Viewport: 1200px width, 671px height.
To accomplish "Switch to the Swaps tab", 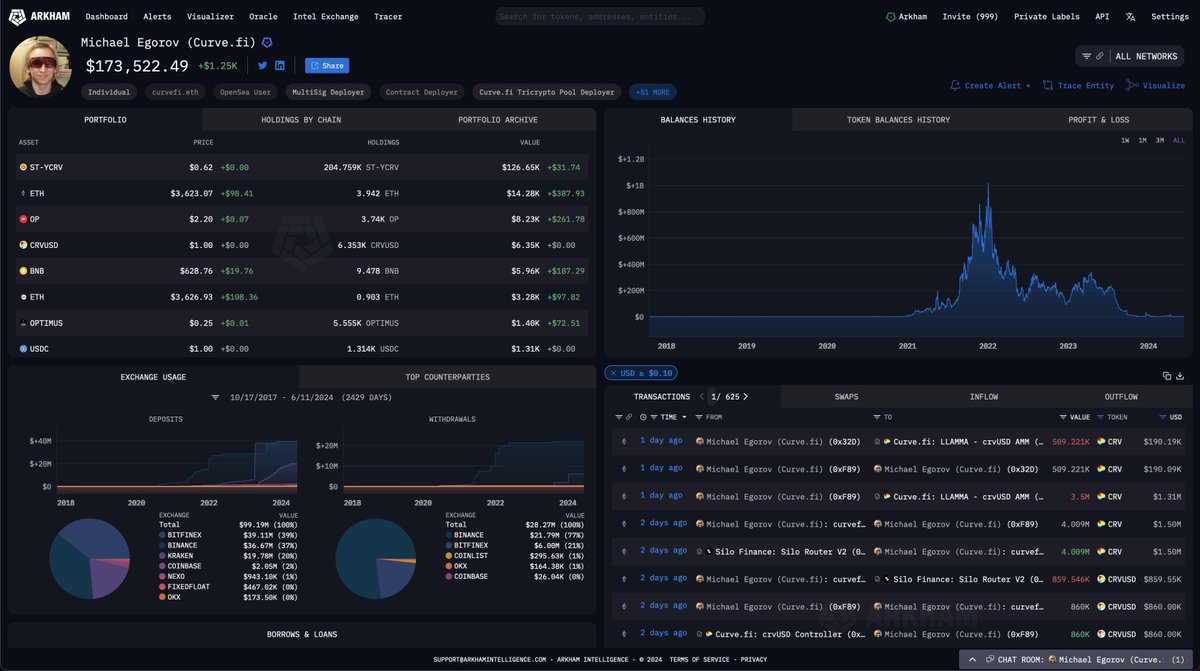I will pyautogui.click(x=846, y=397).
